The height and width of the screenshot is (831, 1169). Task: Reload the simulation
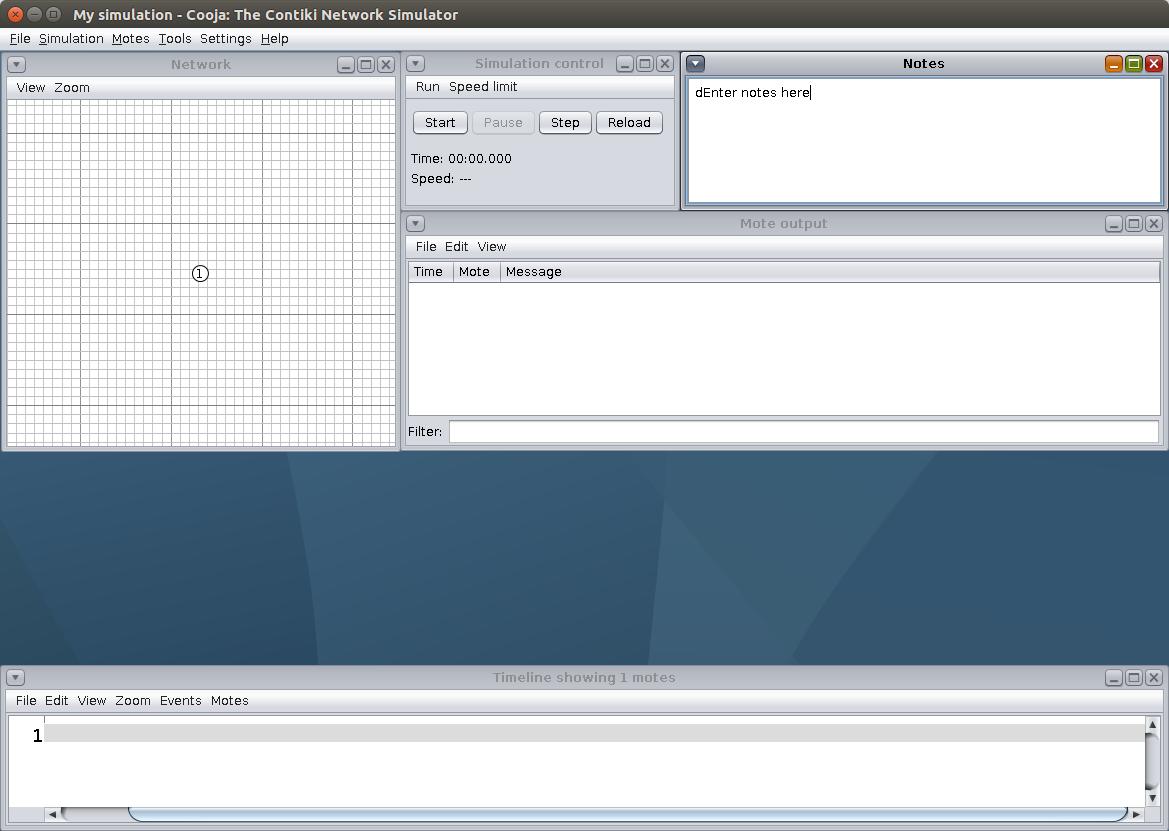[x=629, y=122]
